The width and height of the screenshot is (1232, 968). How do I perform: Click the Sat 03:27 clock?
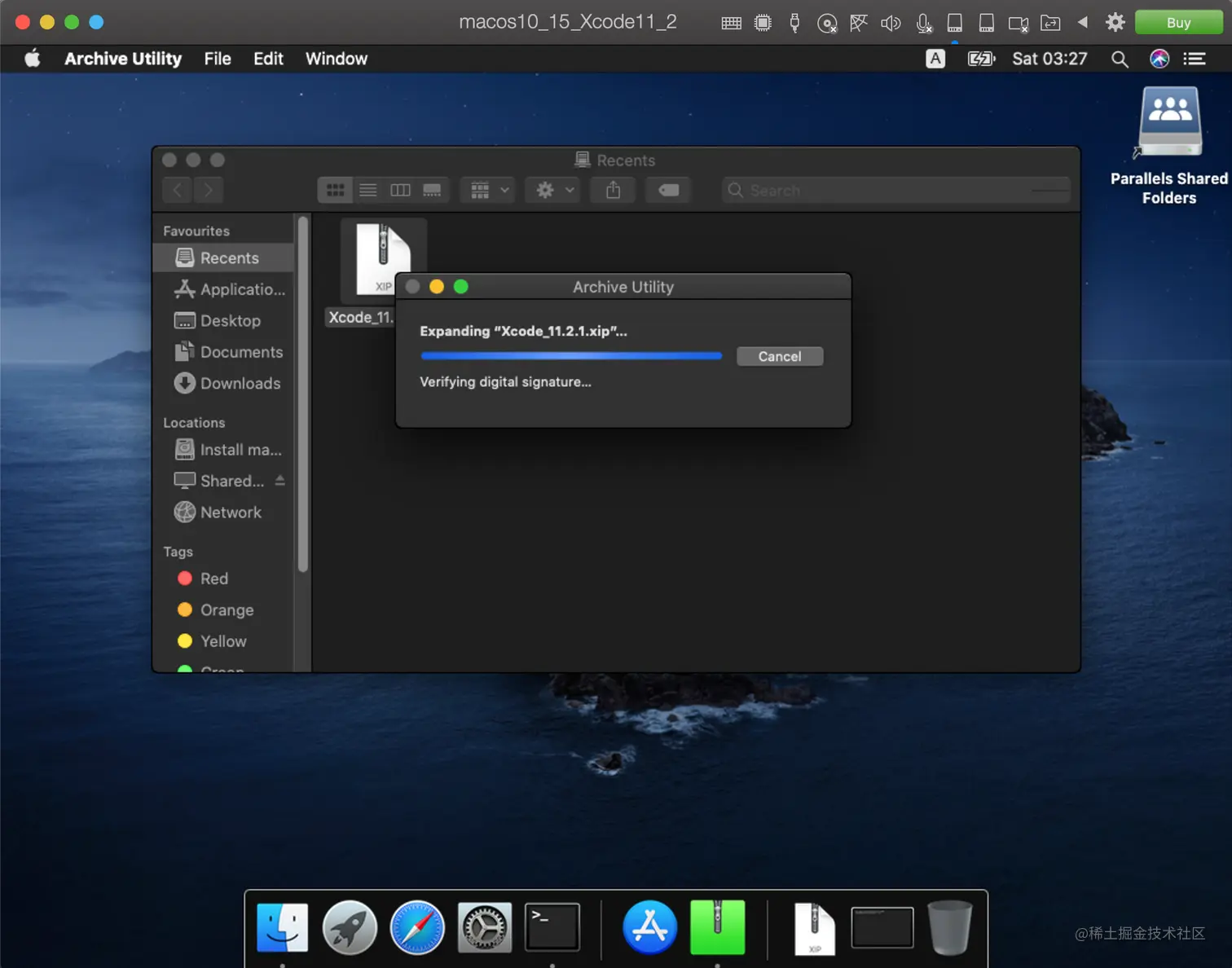1049,59
